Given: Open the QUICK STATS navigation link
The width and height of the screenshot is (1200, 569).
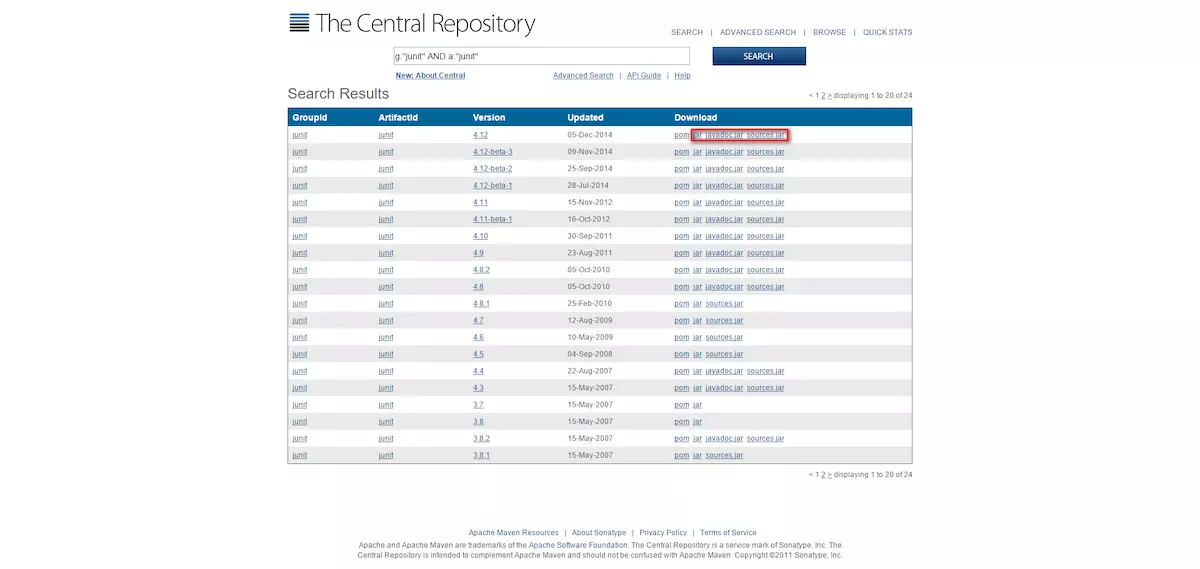Looking at the screenshot, I should (888, 32).
